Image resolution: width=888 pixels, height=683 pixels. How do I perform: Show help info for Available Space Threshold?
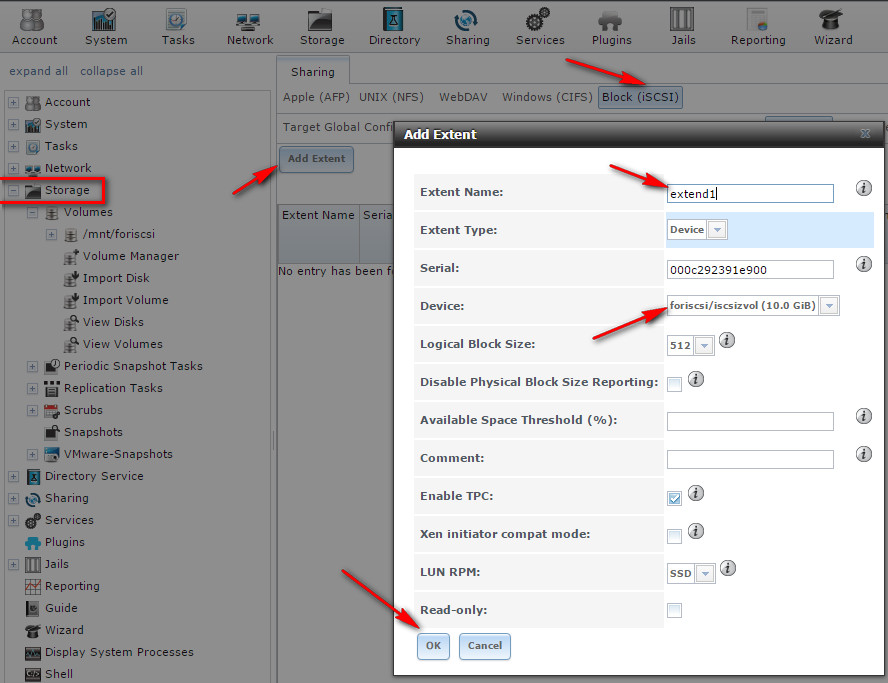(x=863, y=416)
